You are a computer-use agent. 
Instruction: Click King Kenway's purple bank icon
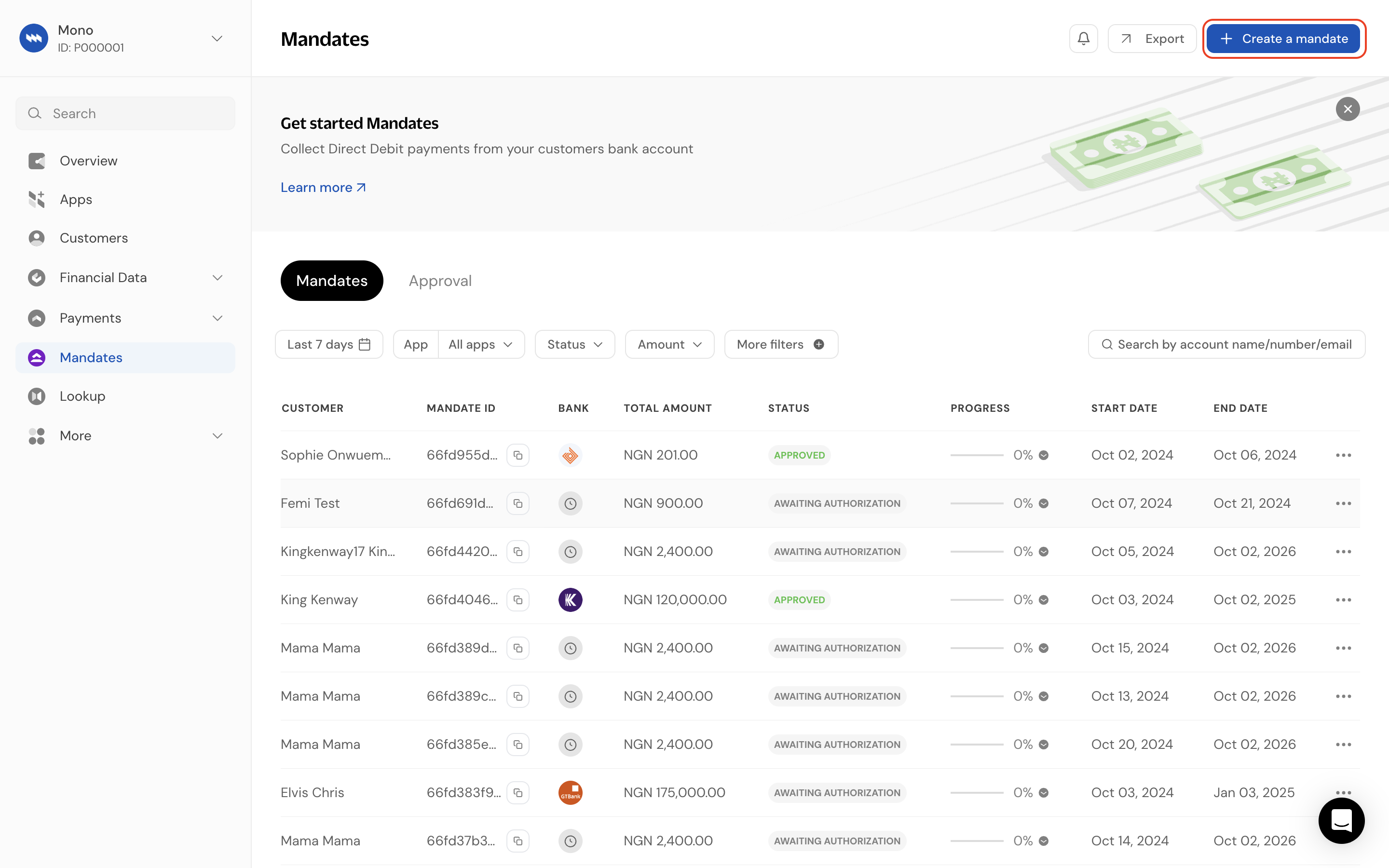tap(570, 600)
